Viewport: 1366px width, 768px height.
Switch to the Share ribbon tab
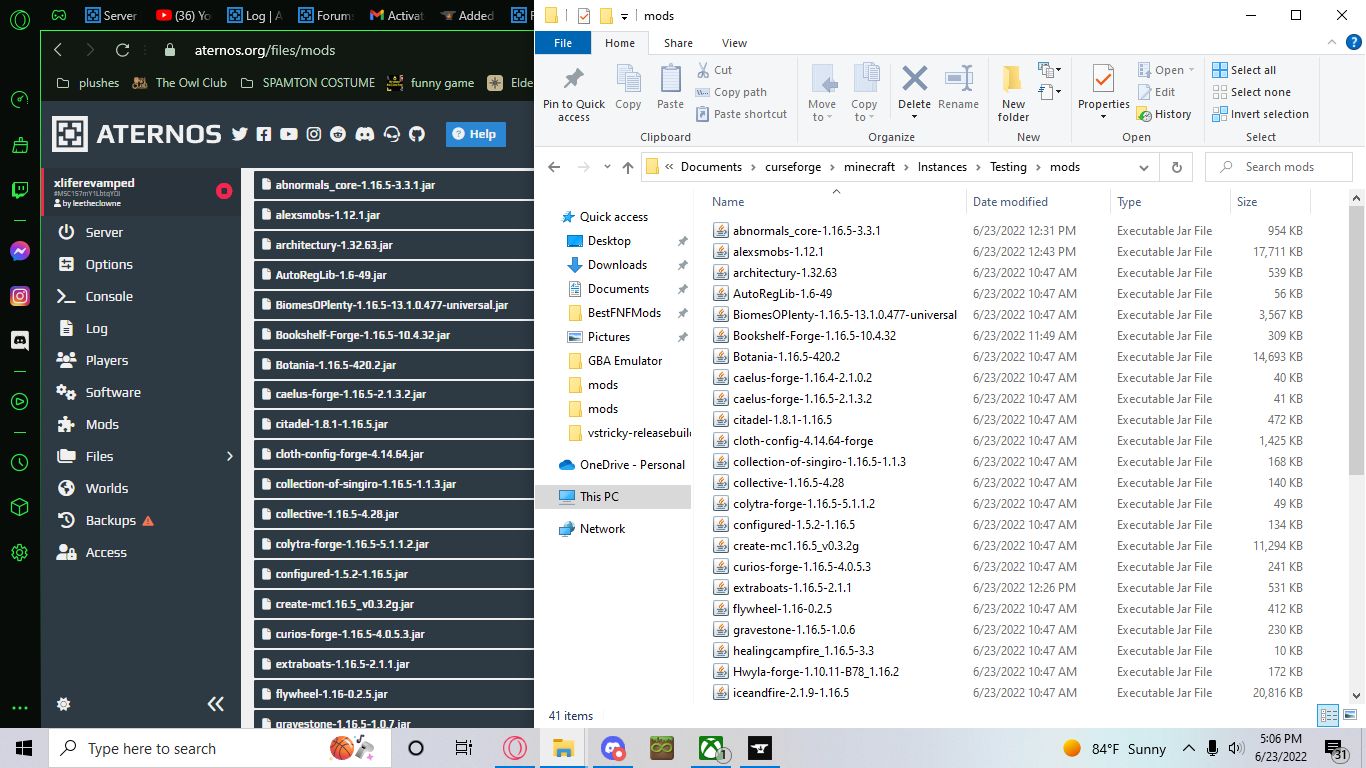678,43
